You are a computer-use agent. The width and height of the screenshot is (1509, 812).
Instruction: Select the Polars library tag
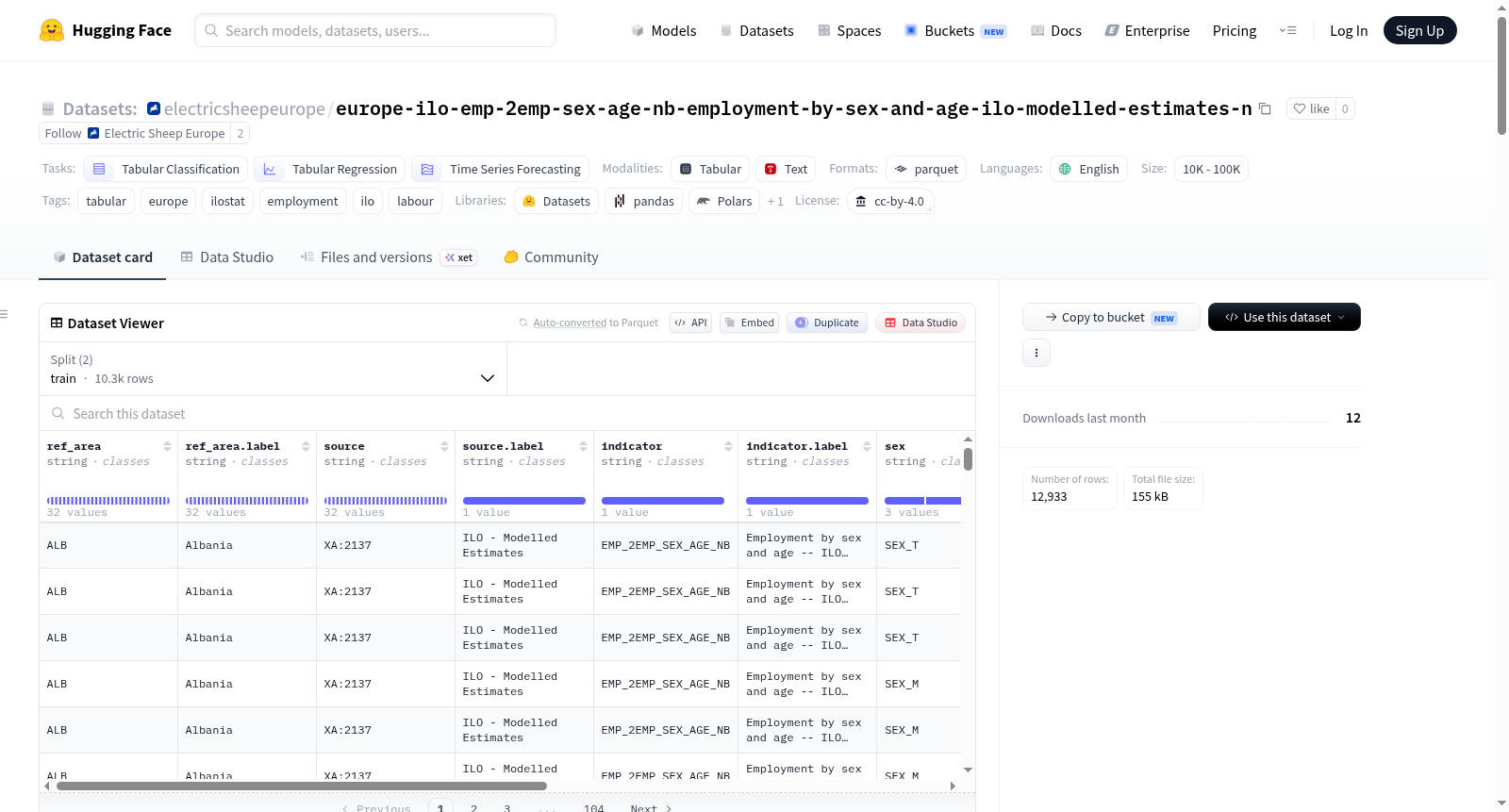(724, 201)
